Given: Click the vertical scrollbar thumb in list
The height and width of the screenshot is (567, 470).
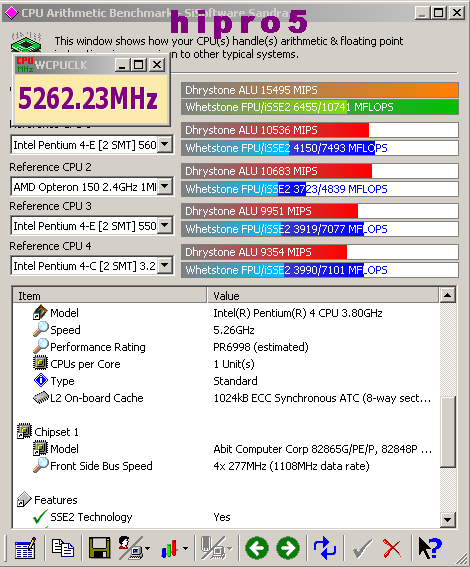Looking at the screenshot, I should [448, 432].
